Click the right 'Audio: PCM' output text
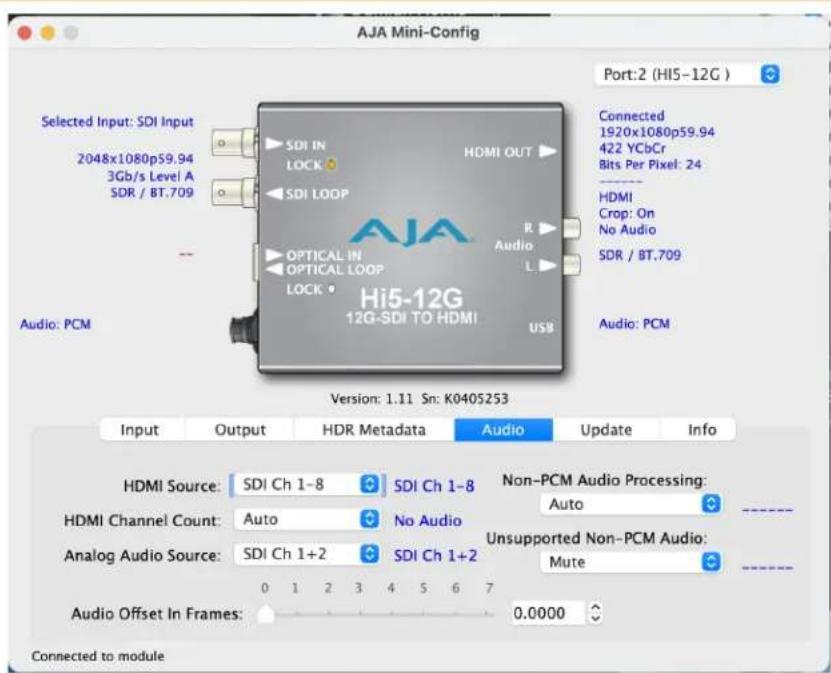 (634, 323)
